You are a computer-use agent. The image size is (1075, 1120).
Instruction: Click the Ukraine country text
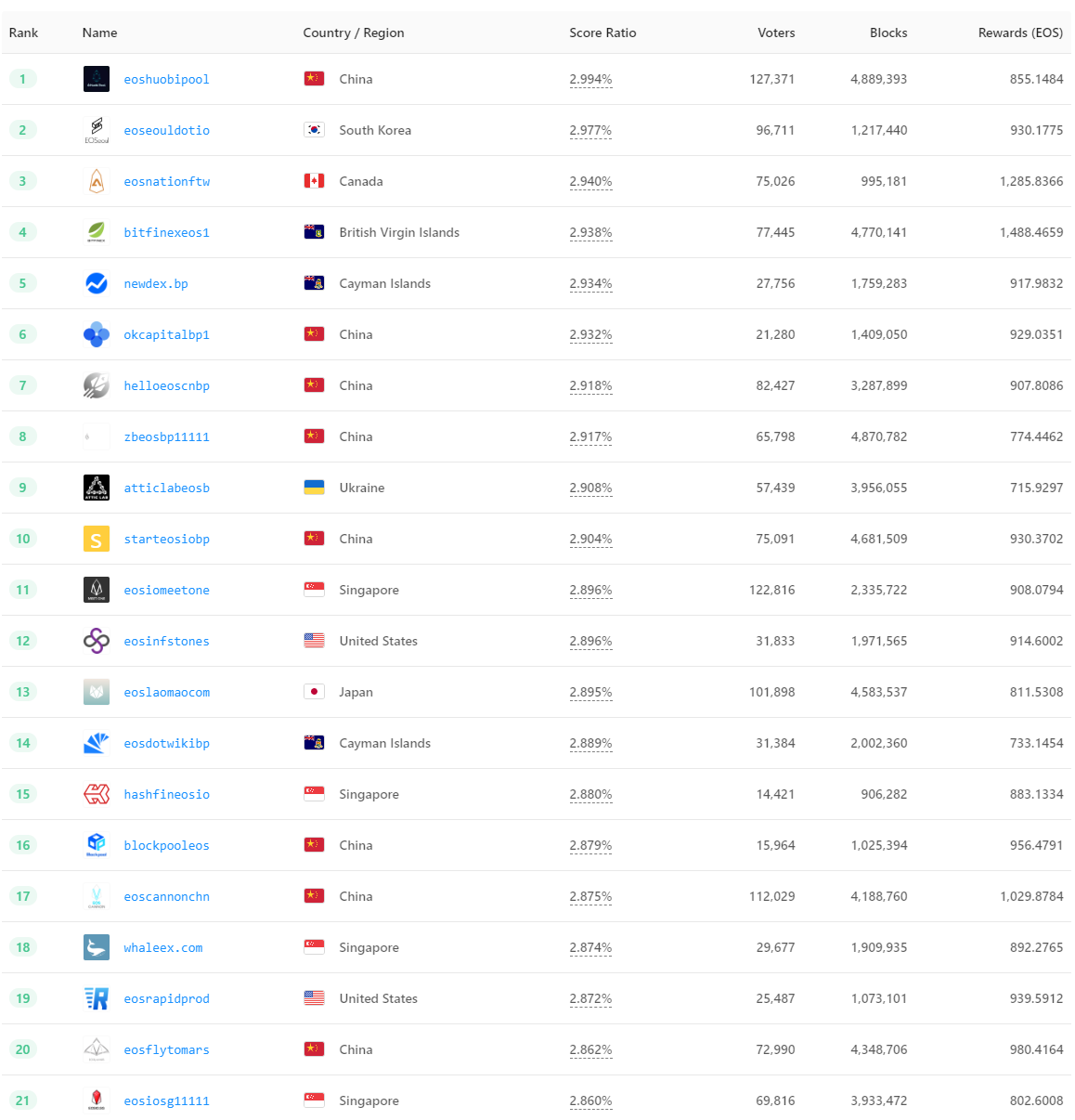[362, 488]
